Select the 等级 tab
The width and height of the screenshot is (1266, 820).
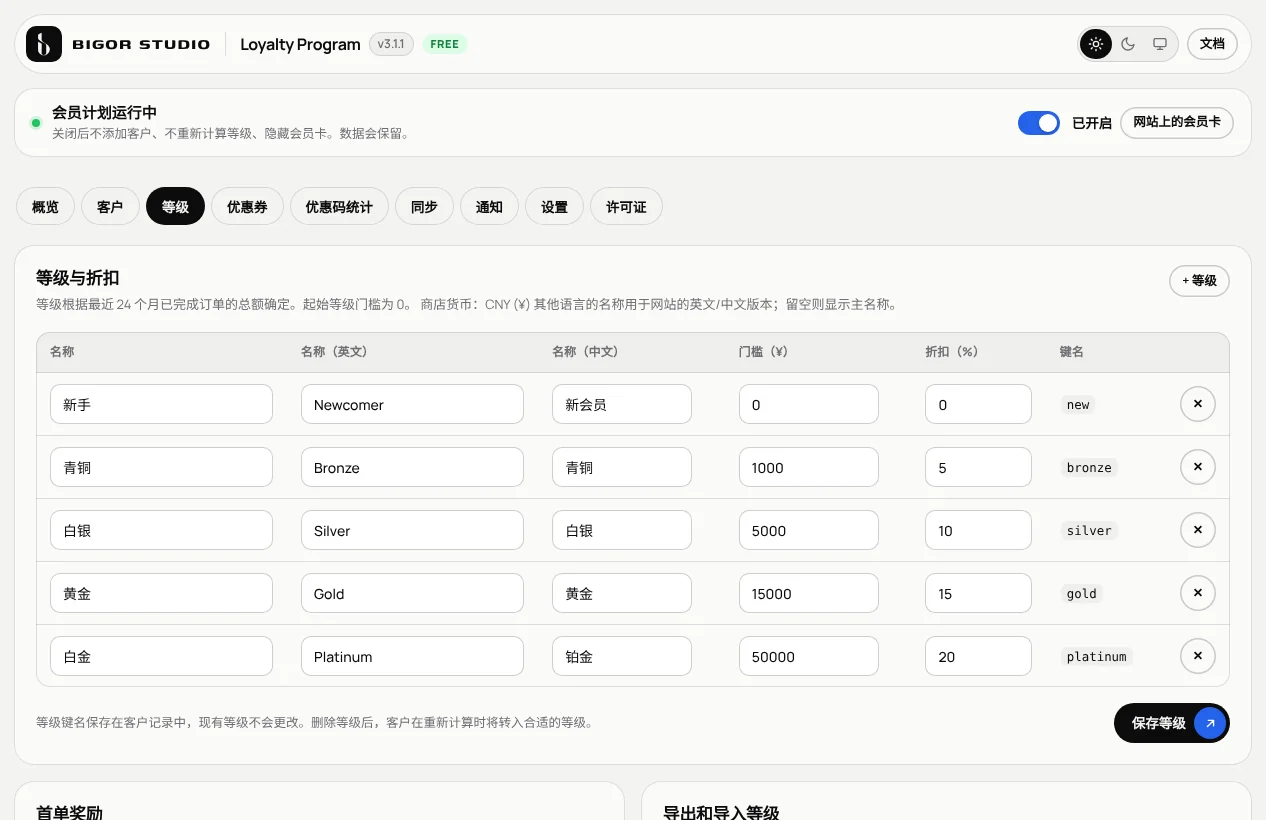click(175, 207)
